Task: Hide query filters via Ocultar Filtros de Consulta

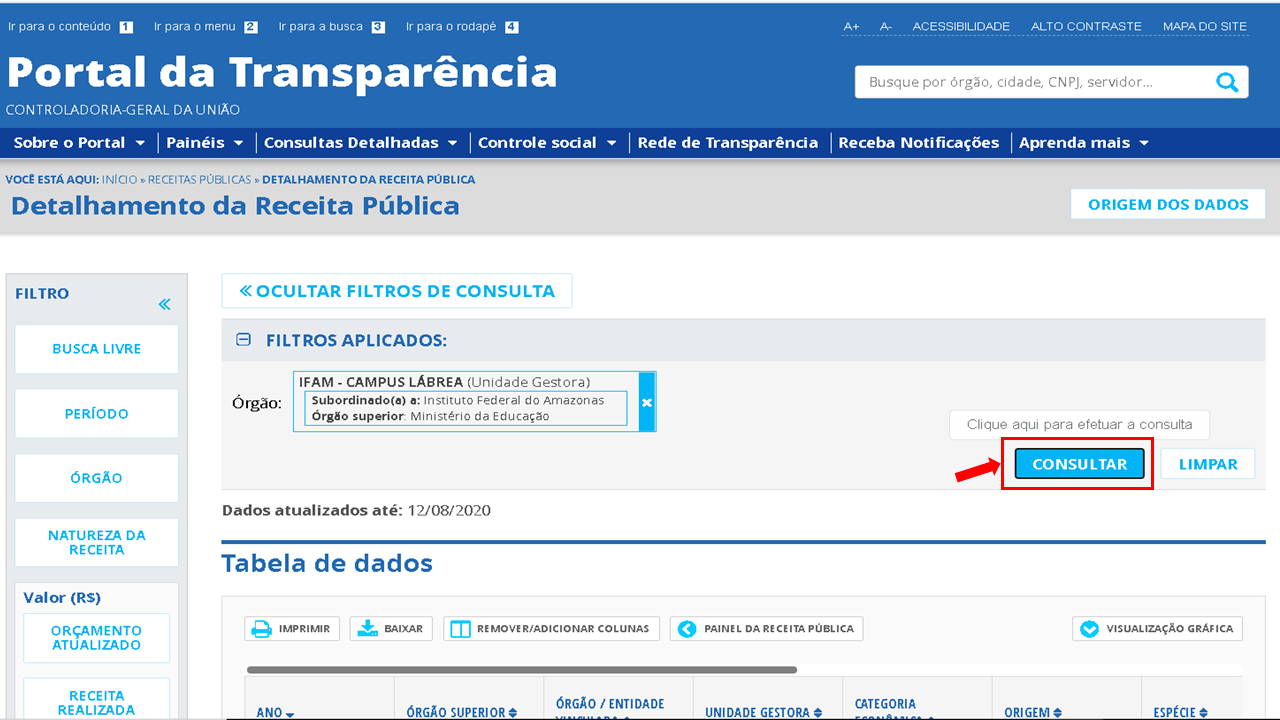Action: click(x=397, y=291)
